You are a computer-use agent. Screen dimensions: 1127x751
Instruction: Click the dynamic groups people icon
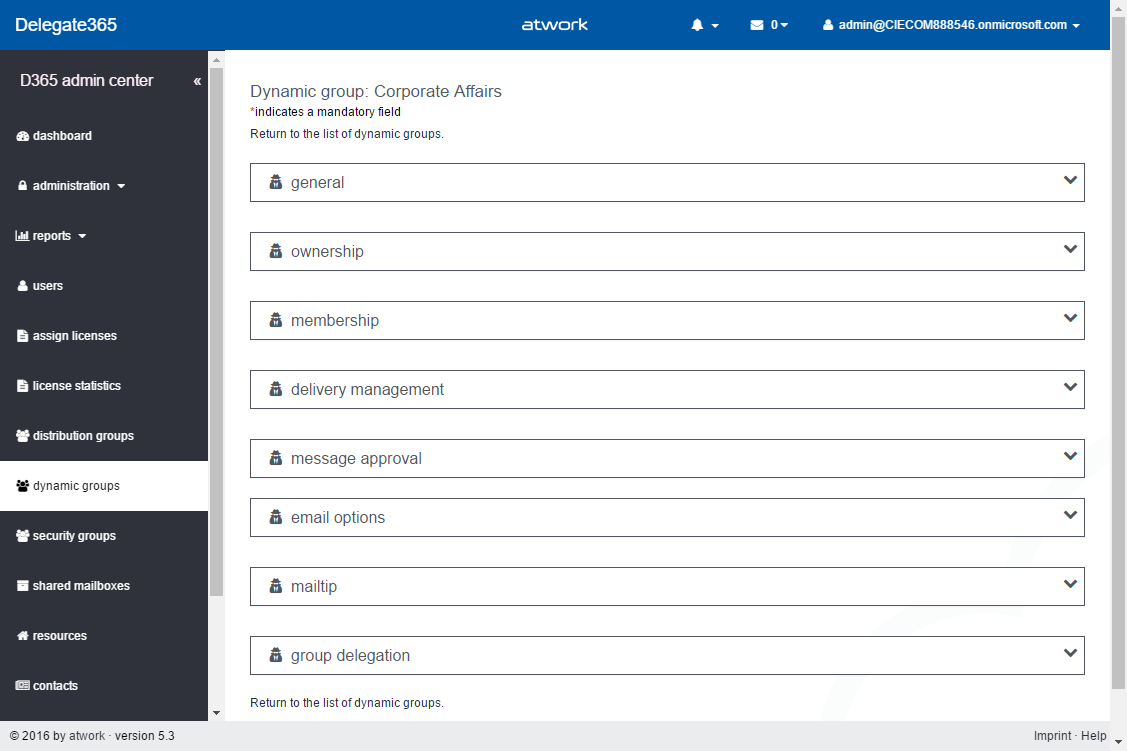point(22,486)
